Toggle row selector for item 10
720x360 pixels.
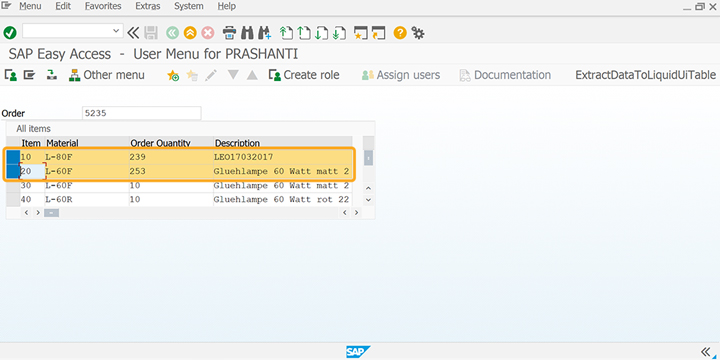[13, 157]
